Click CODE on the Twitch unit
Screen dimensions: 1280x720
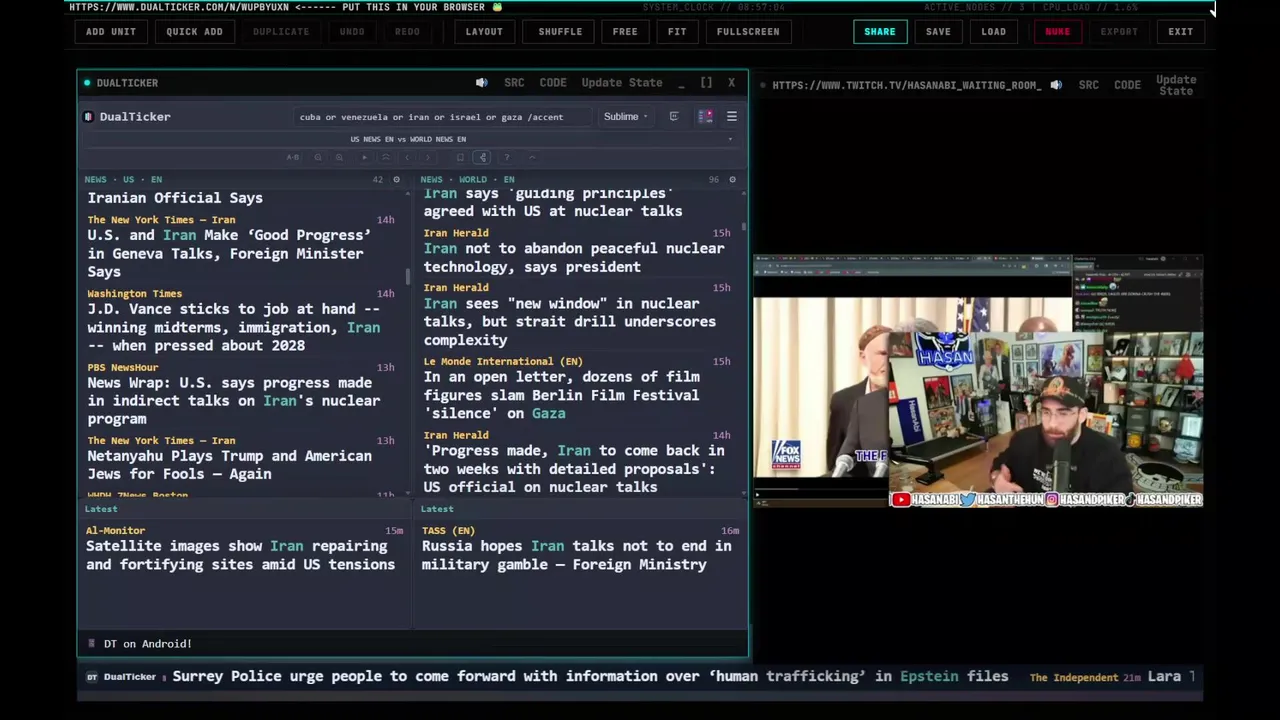tap(1127, 85)
